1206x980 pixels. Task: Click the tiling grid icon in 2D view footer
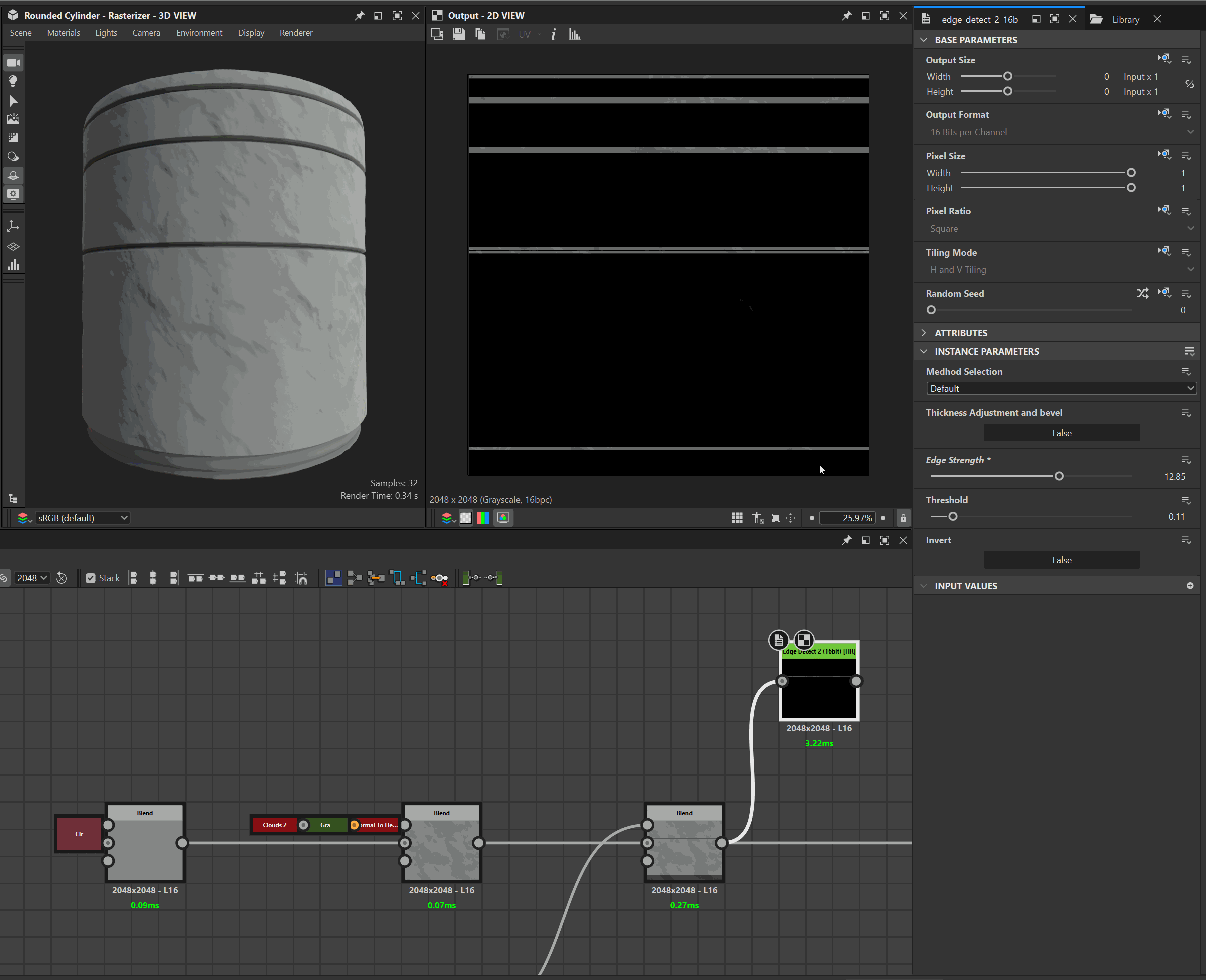(x=737, y=518)
